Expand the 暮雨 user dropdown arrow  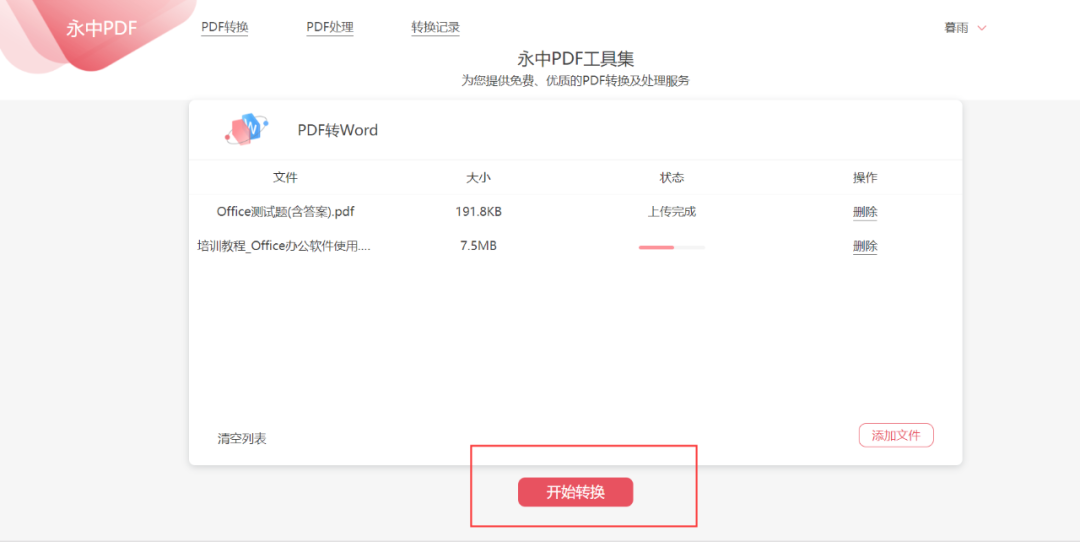tap(982, 28)
